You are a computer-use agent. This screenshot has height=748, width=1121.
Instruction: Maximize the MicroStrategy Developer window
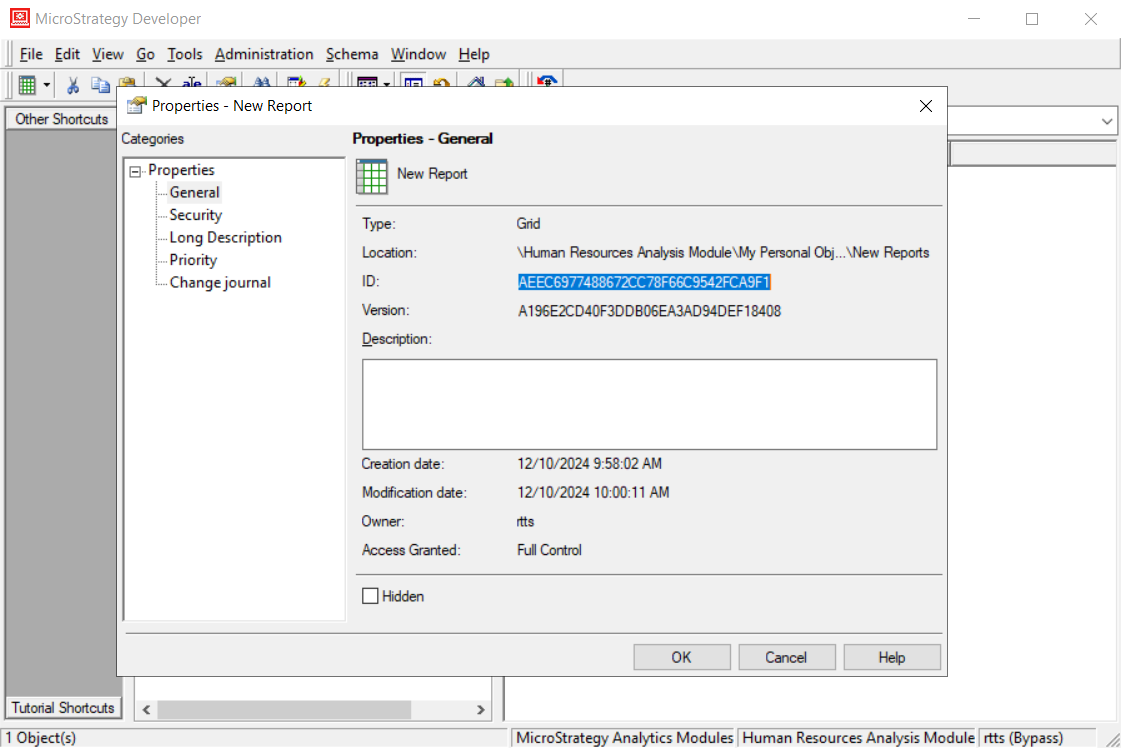click(1032, 19)
